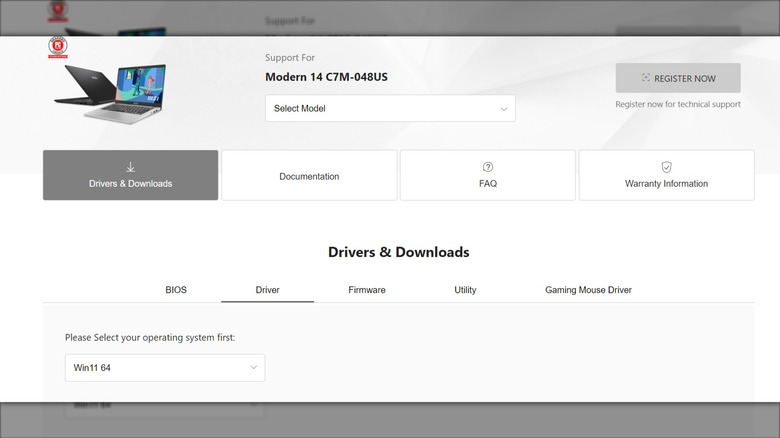This screenshot has height=438, width=780.
Task: Open the Select Model dropdown
Action: coord(390,108)
